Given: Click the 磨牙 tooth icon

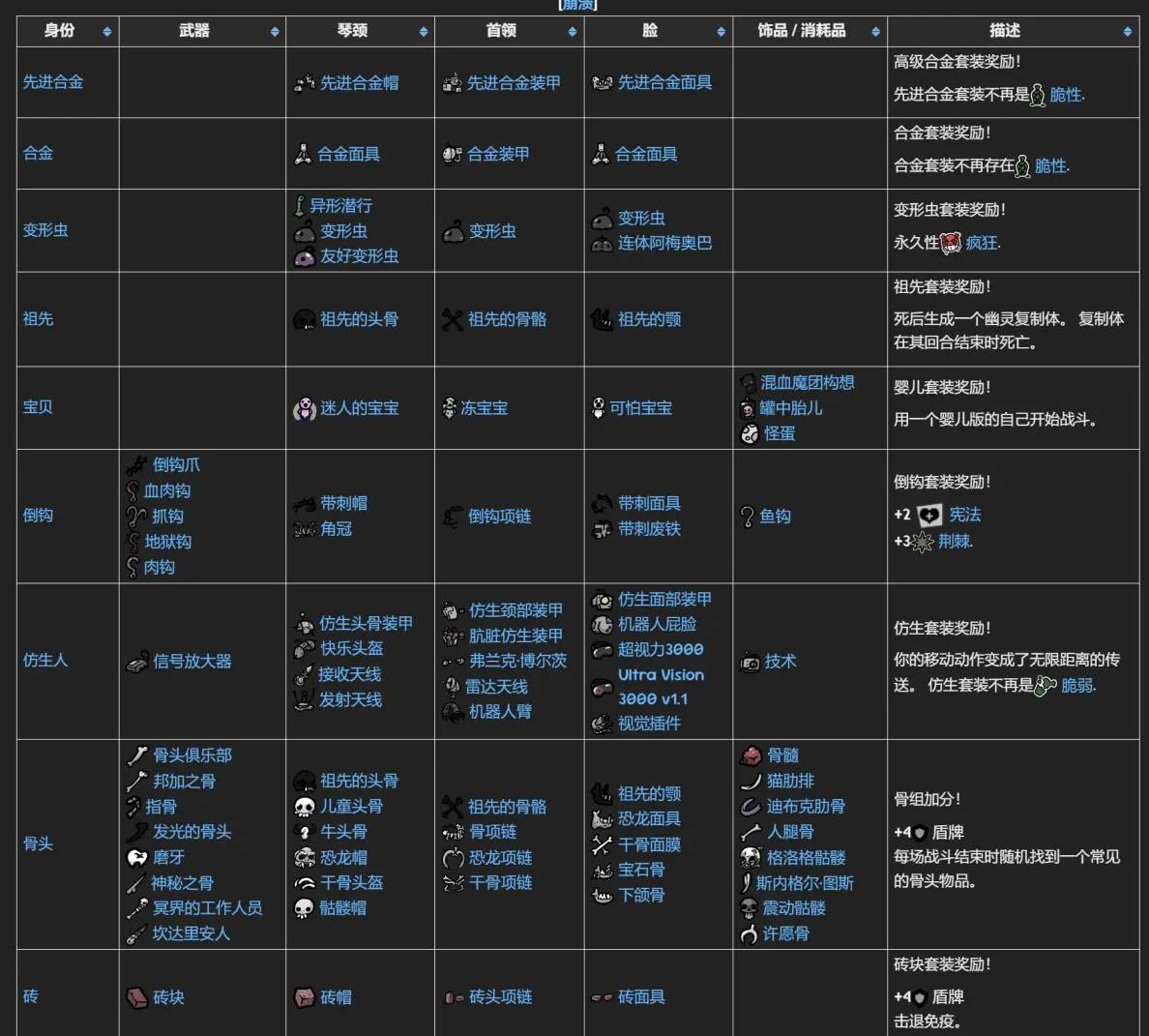Looking at the screenshot, I should [x=137, y=858].
